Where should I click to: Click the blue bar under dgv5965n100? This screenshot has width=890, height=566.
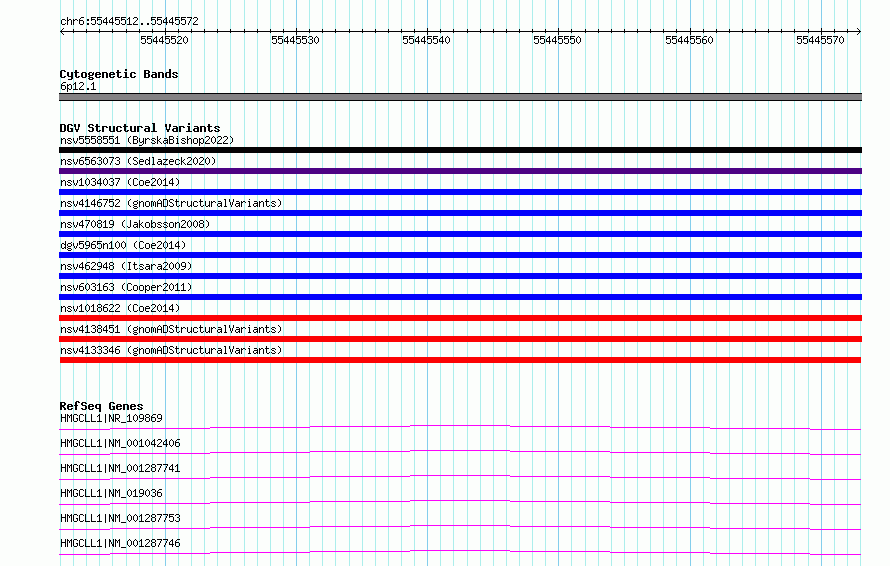(460, 255)
